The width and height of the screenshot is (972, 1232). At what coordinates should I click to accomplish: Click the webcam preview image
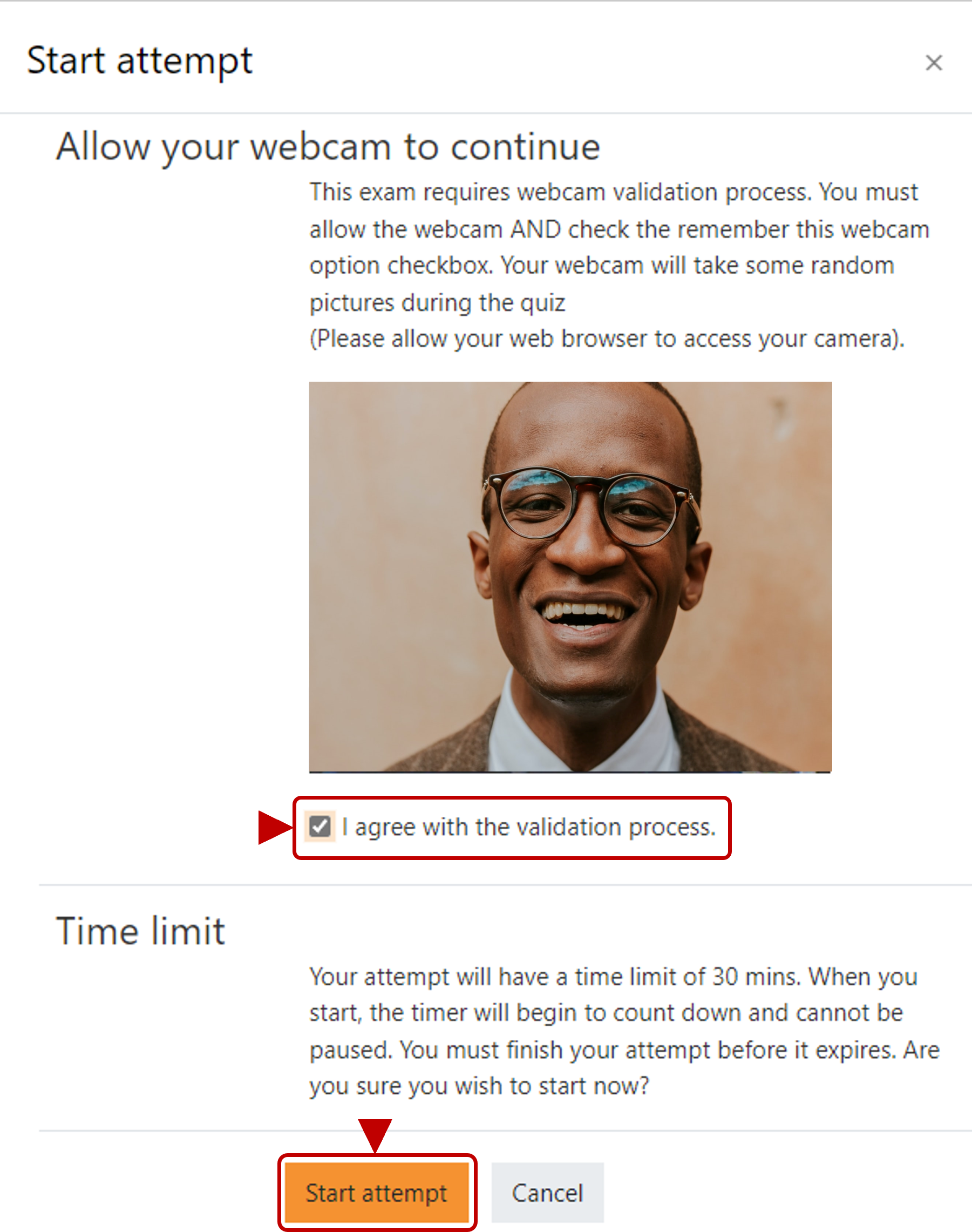coord(570,577)
